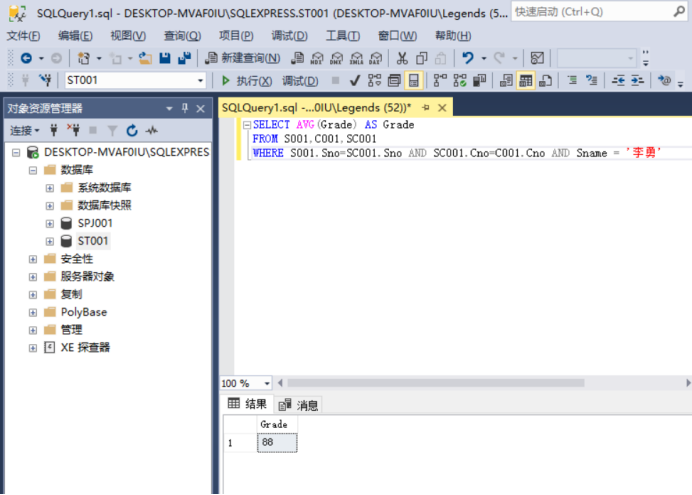Close the 对象资源管理器 panel
This screenshot has width=692, height=495.
click(x=200, y=109)
